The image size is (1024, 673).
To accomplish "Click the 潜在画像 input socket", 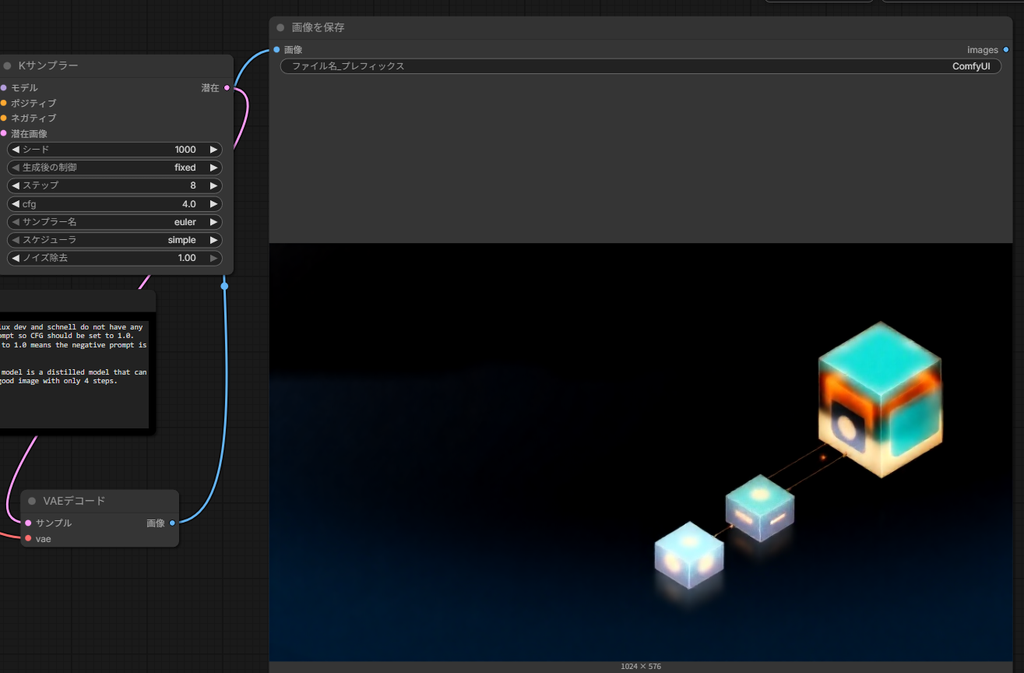I will 3,133.
